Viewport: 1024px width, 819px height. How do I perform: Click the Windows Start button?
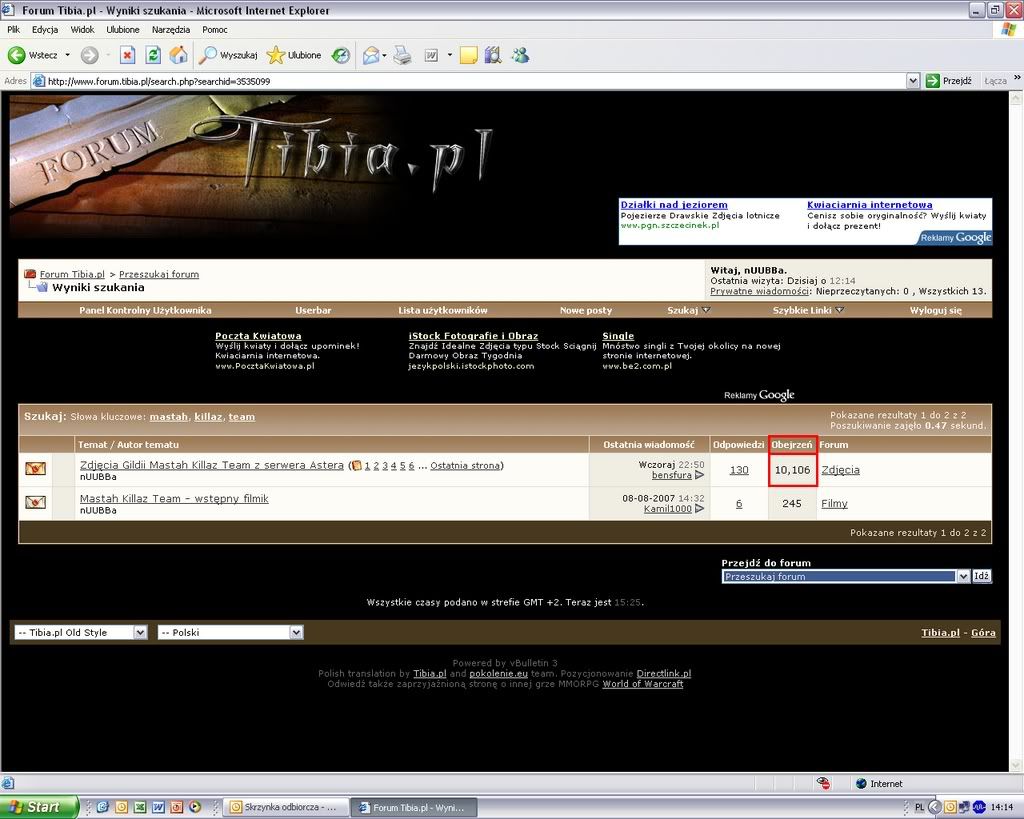[38, 807]
